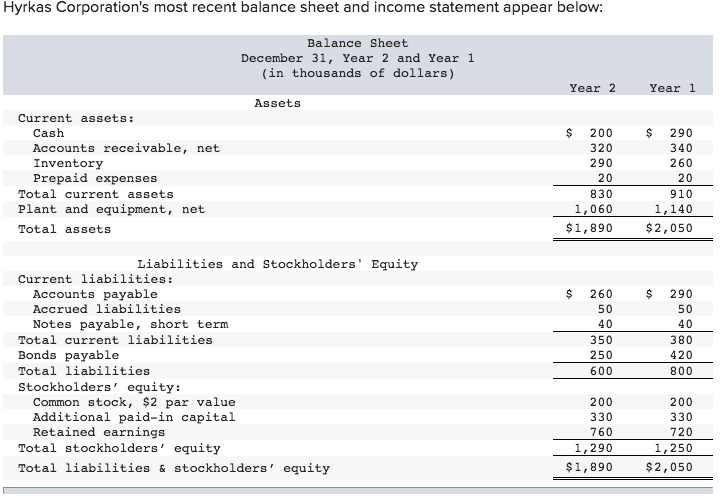This screenshot has height=497, width=725.
Task: Select the 'Year 2' column header
Action: (x=592, y=88)
